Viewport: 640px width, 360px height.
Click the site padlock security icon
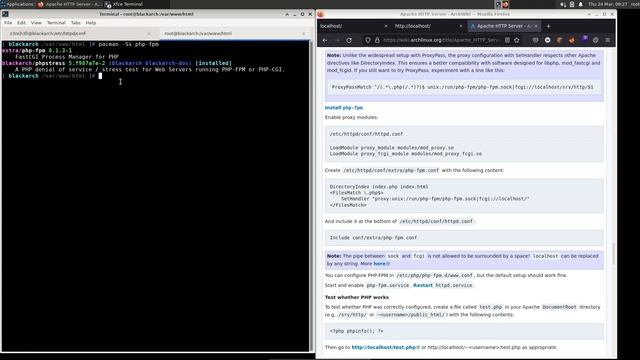click(377, 40)
